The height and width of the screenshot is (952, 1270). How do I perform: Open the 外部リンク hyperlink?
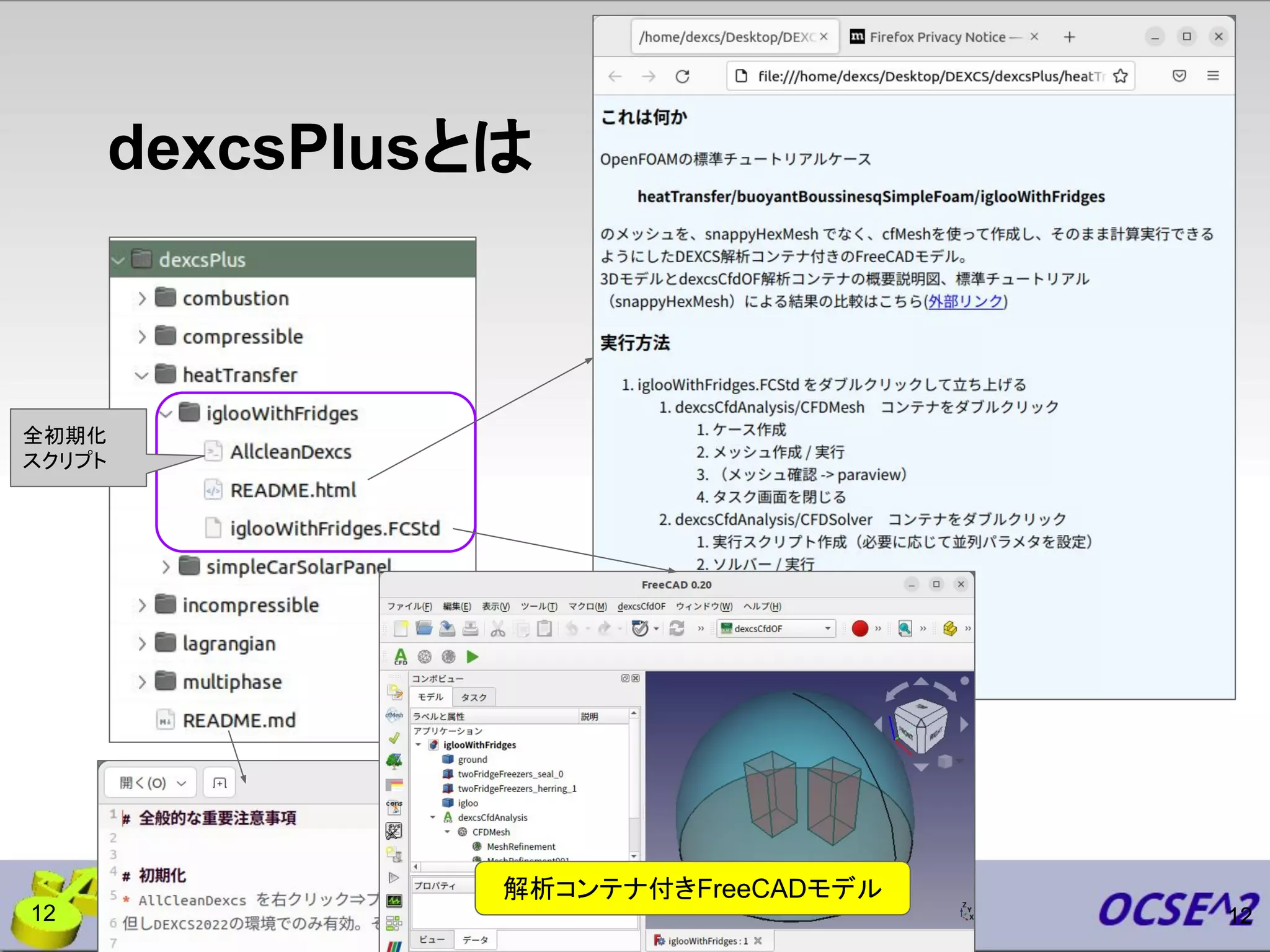click(x=966, y=301)
